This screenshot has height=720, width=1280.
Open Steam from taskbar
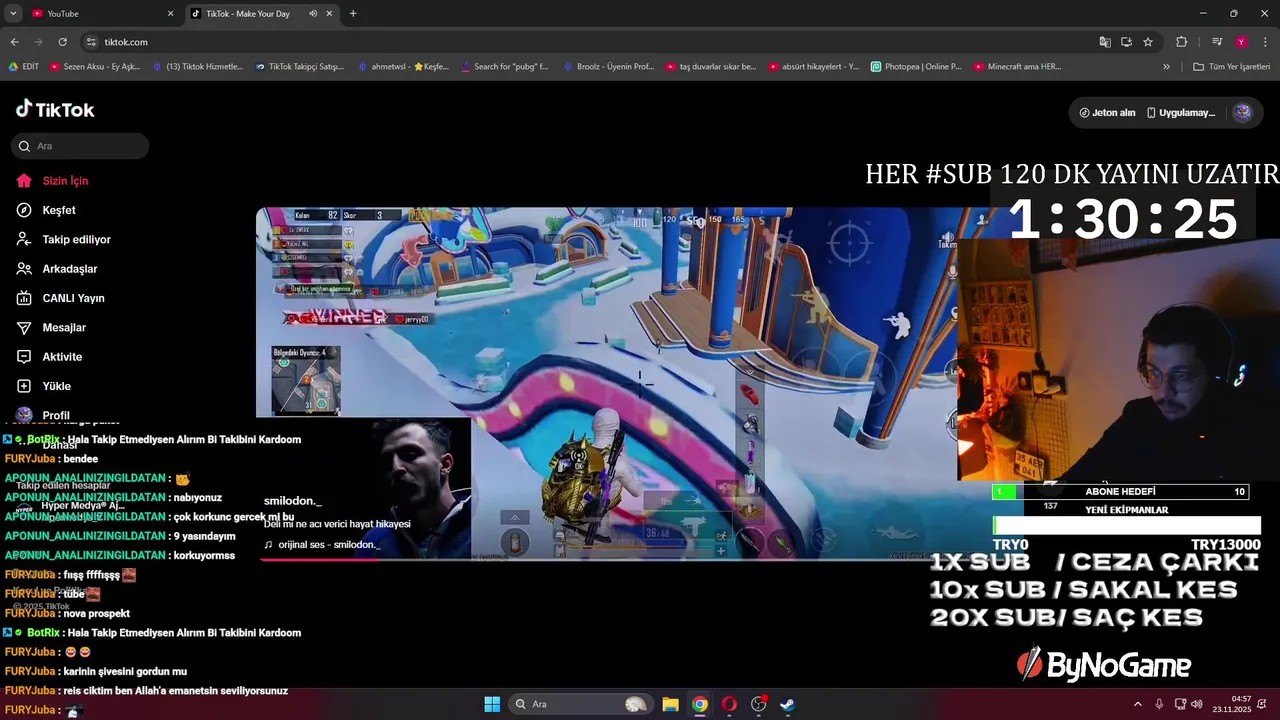pos(787,704)
